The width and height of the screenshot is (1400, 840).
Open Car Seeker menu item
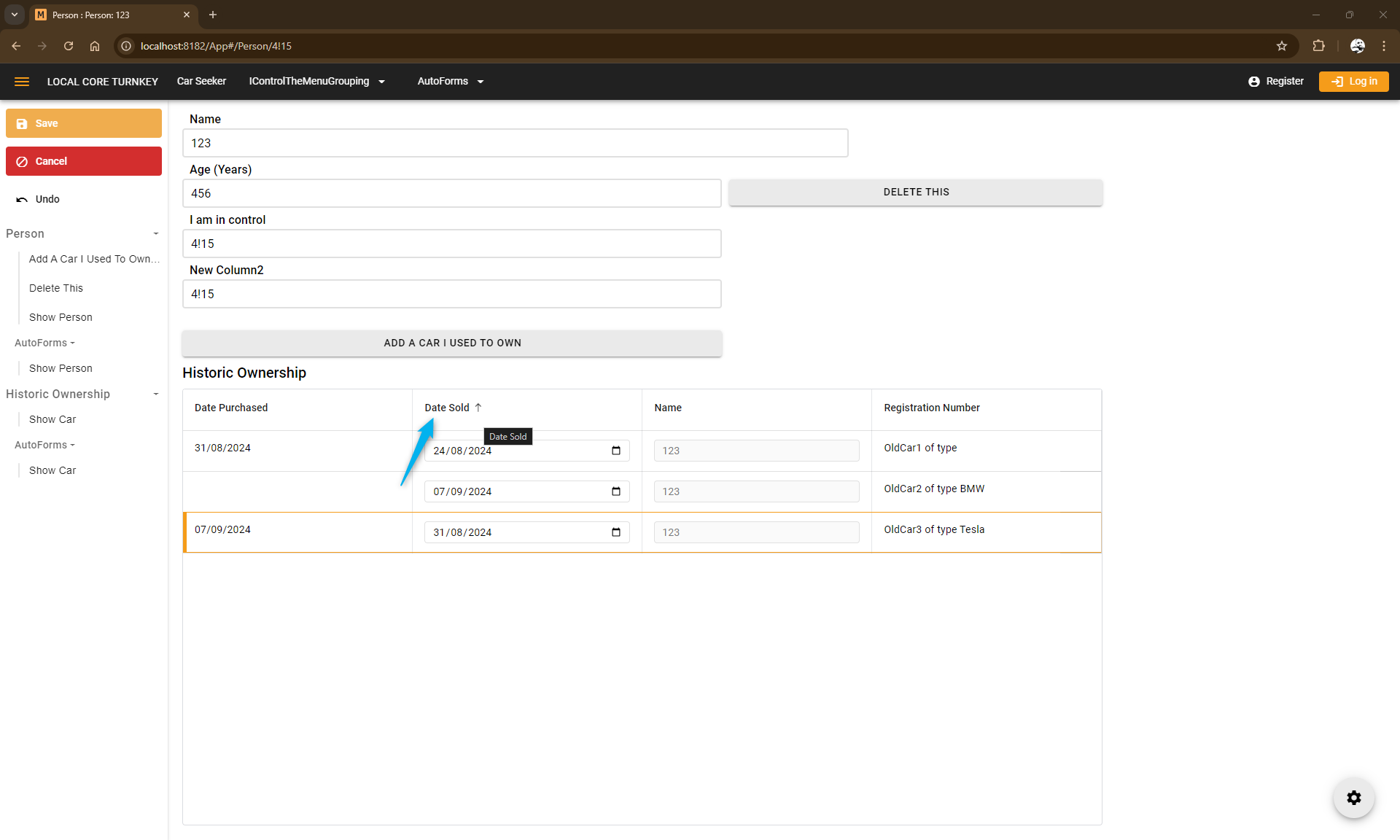pyautogui.click(x=201, y=82)
